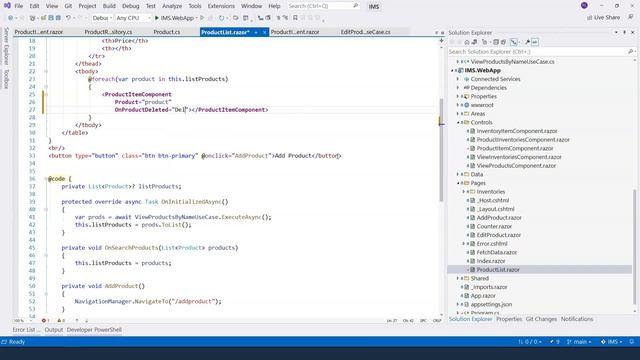Open the Git menu
Viewport: 640px width, 360px height.
(x=68, y=6)
